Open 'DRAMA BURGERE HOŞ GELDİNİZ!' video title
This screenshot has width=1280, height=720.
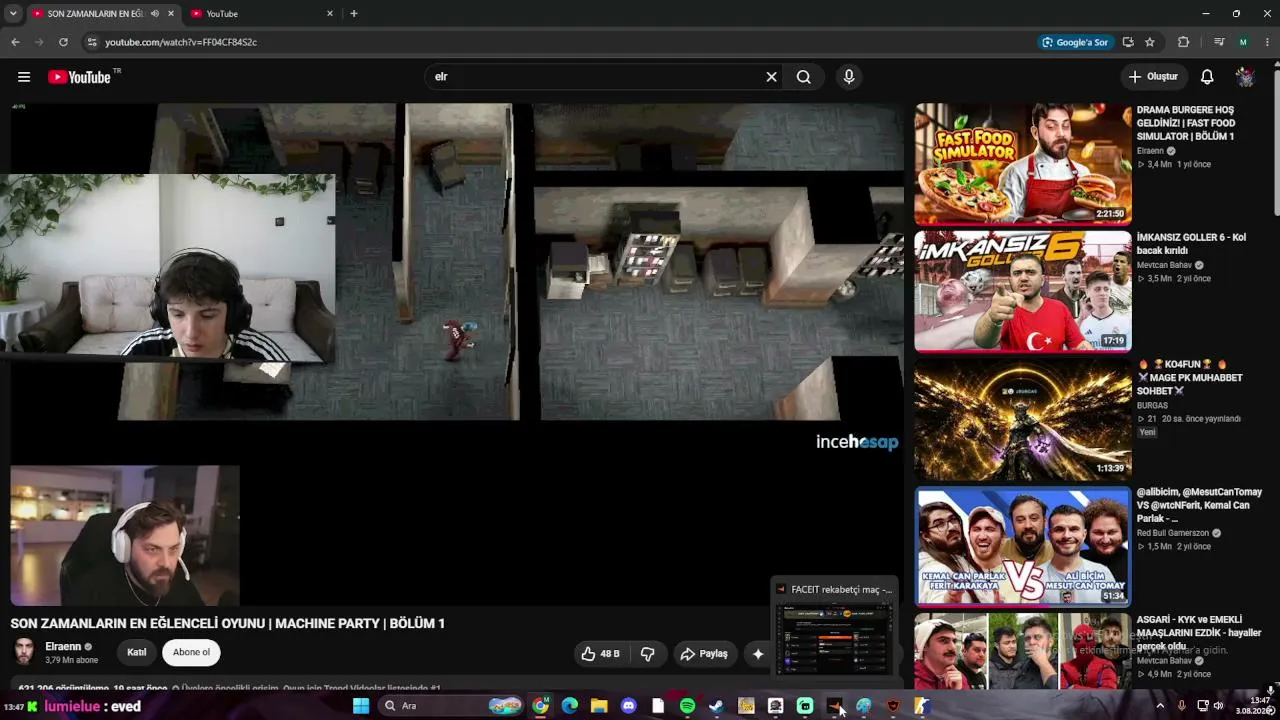(x=1187, y=123)
